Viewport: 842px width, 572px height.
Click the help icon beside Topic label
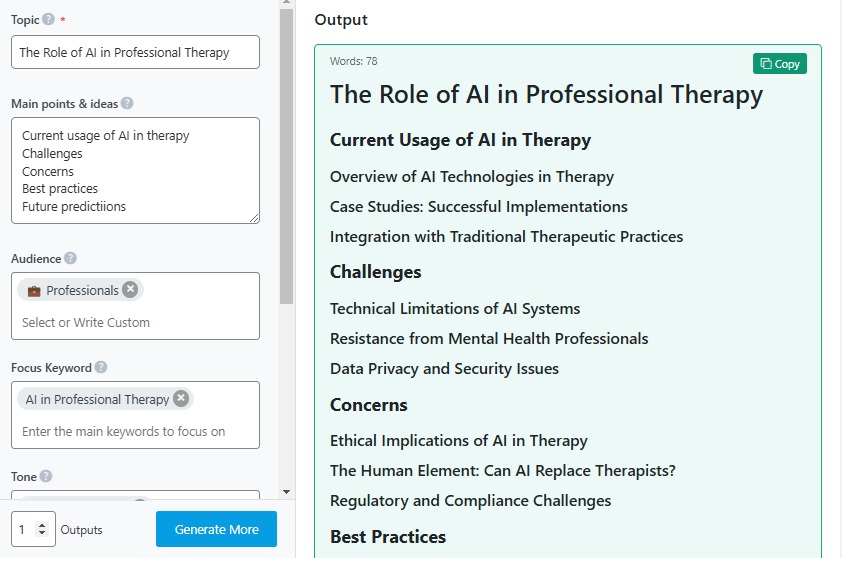[x=48, y=20]
